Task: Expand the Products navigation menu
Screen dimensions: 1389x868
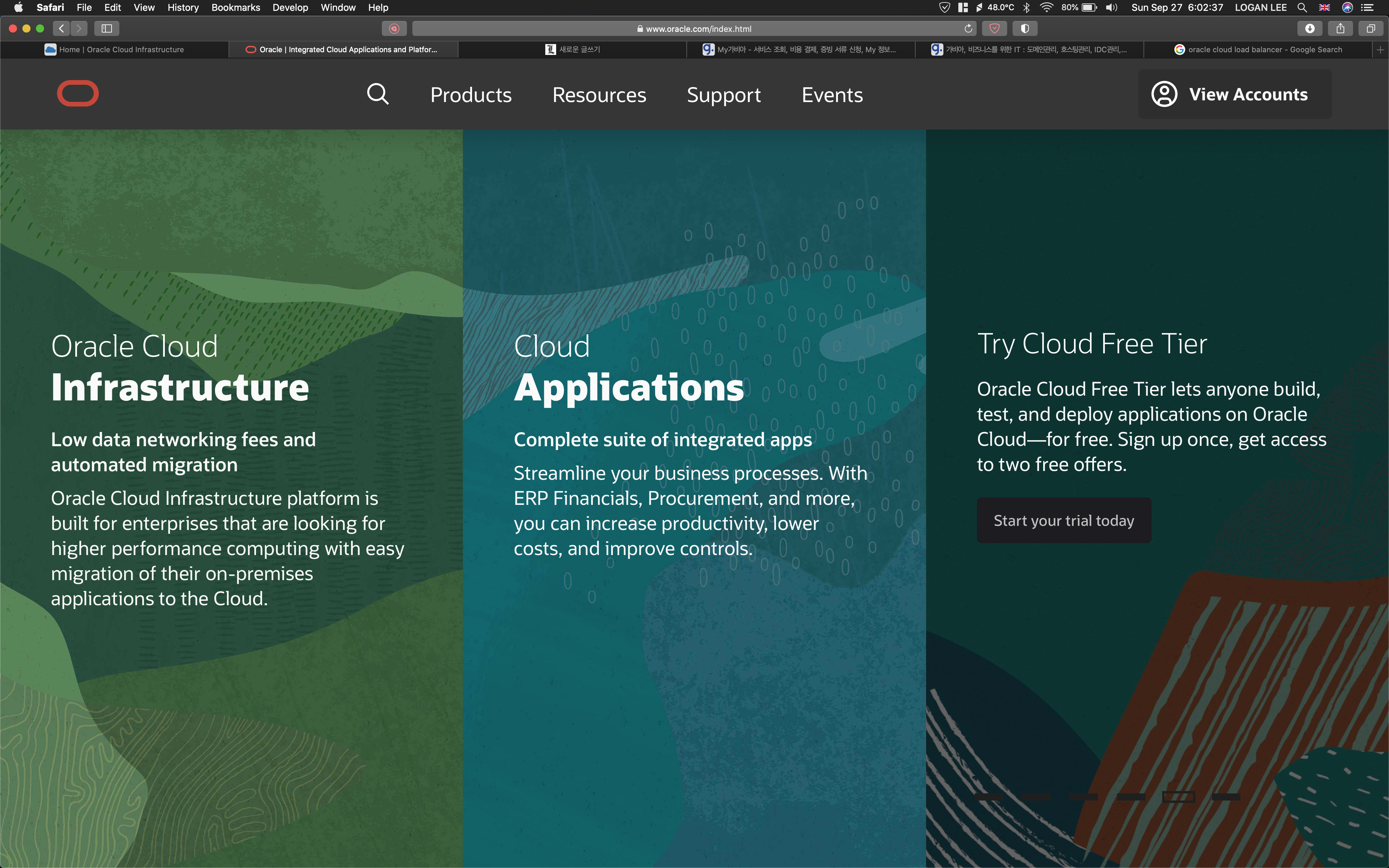Action: [x=471, y=95]
